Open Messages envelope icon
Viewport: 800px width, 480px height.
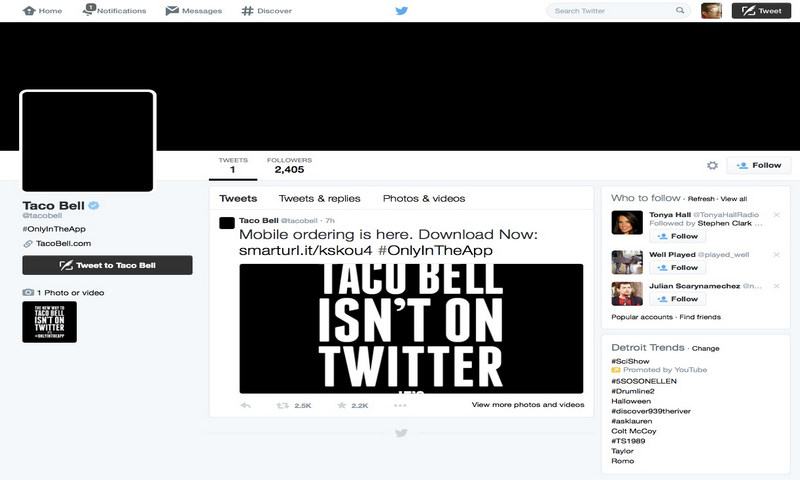pyautogui.click(x=172, y=11)
